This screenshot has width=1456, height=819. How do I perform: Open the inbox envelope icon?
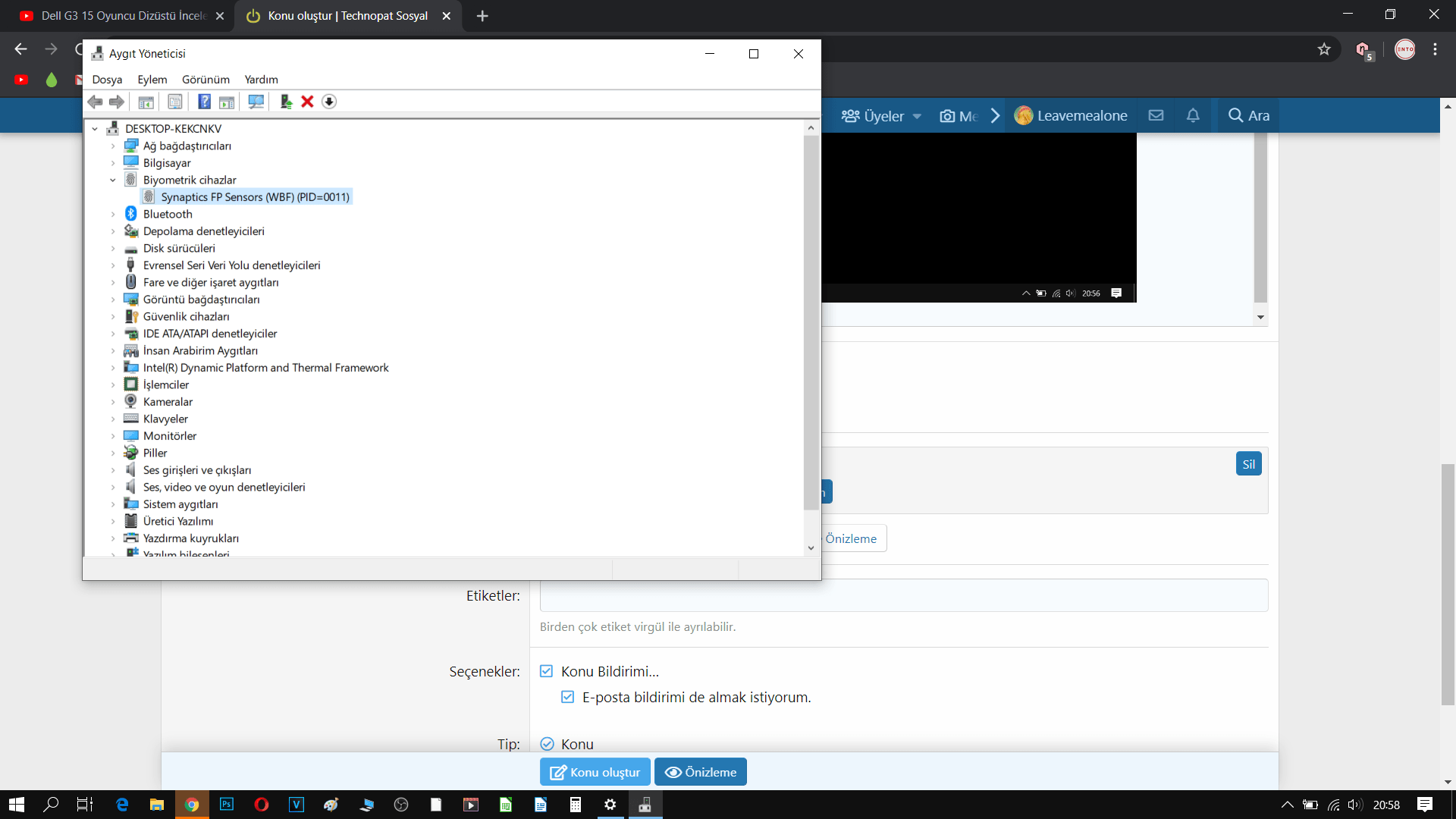[1156, 115]
